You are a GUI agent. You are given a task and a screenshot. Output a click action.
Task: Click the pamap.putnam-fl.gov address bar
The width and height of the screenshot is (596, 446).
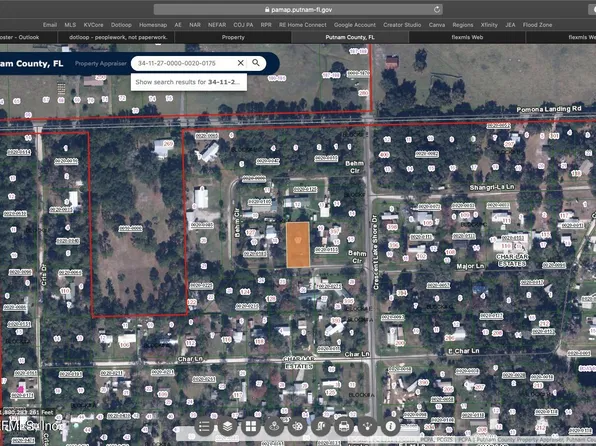298,10
